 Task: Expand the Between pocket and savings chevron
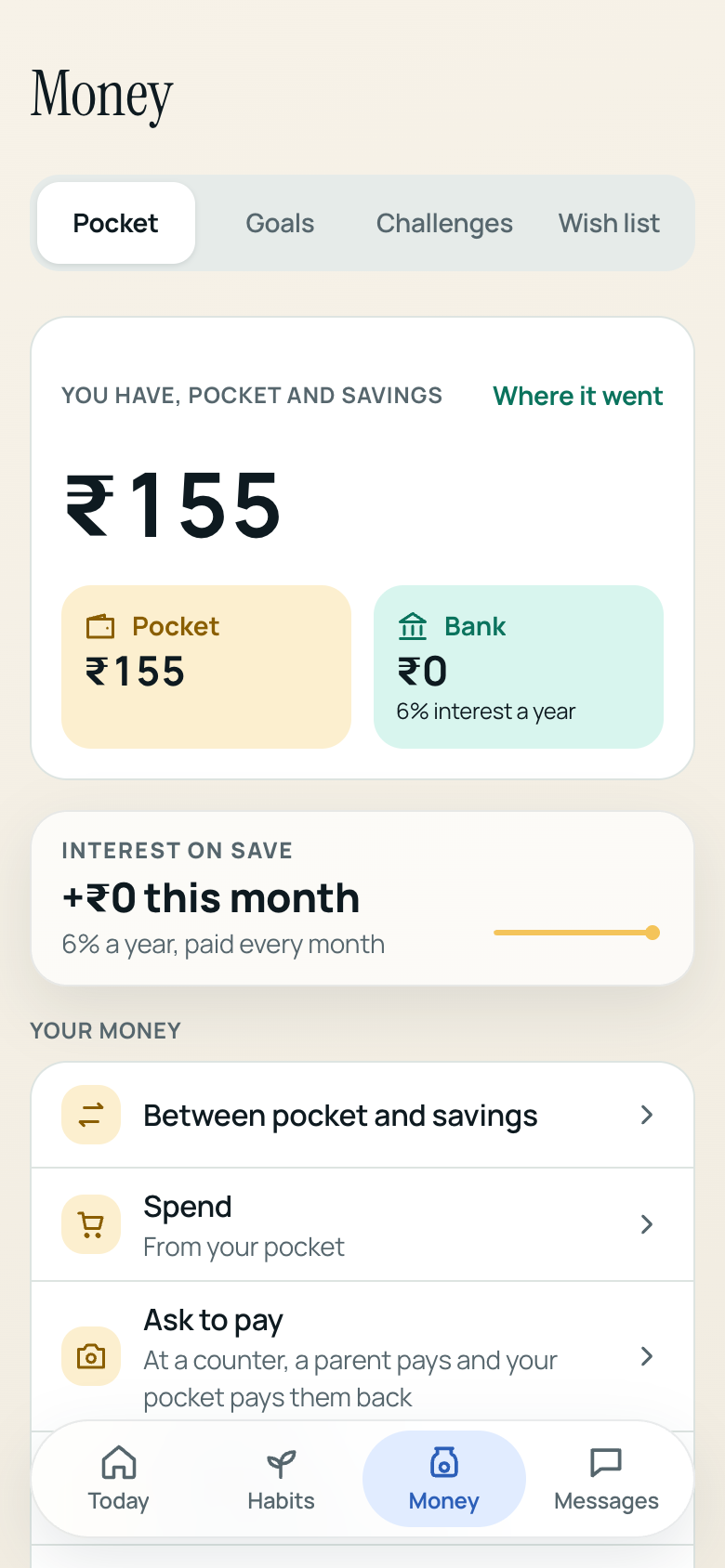pyautogui.click(x=647, y=1115)
